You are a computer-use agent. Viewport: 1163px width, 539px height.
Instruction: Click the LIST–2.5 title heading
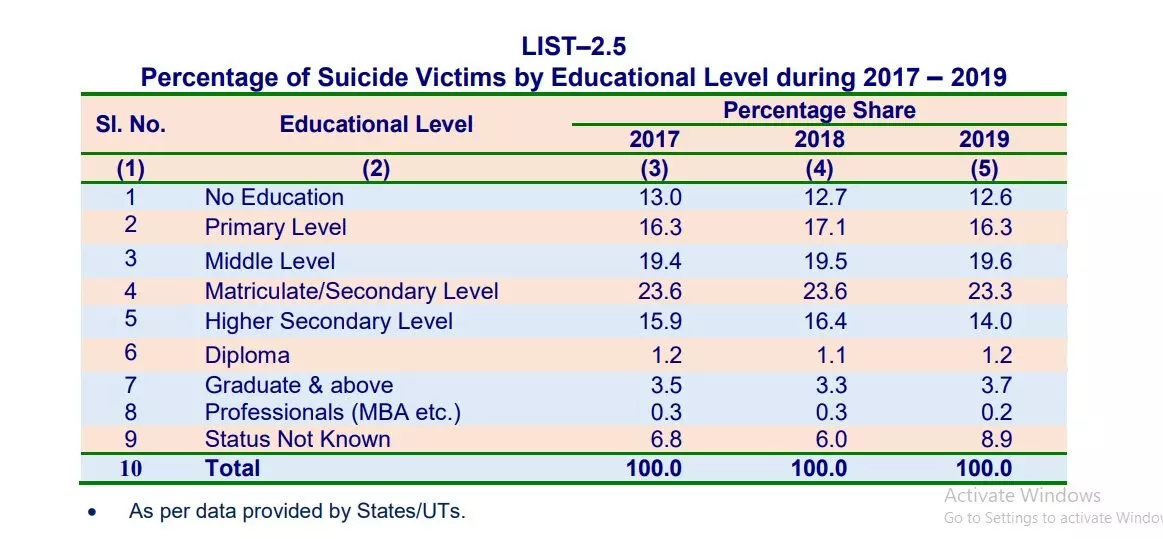coord(574,46)
